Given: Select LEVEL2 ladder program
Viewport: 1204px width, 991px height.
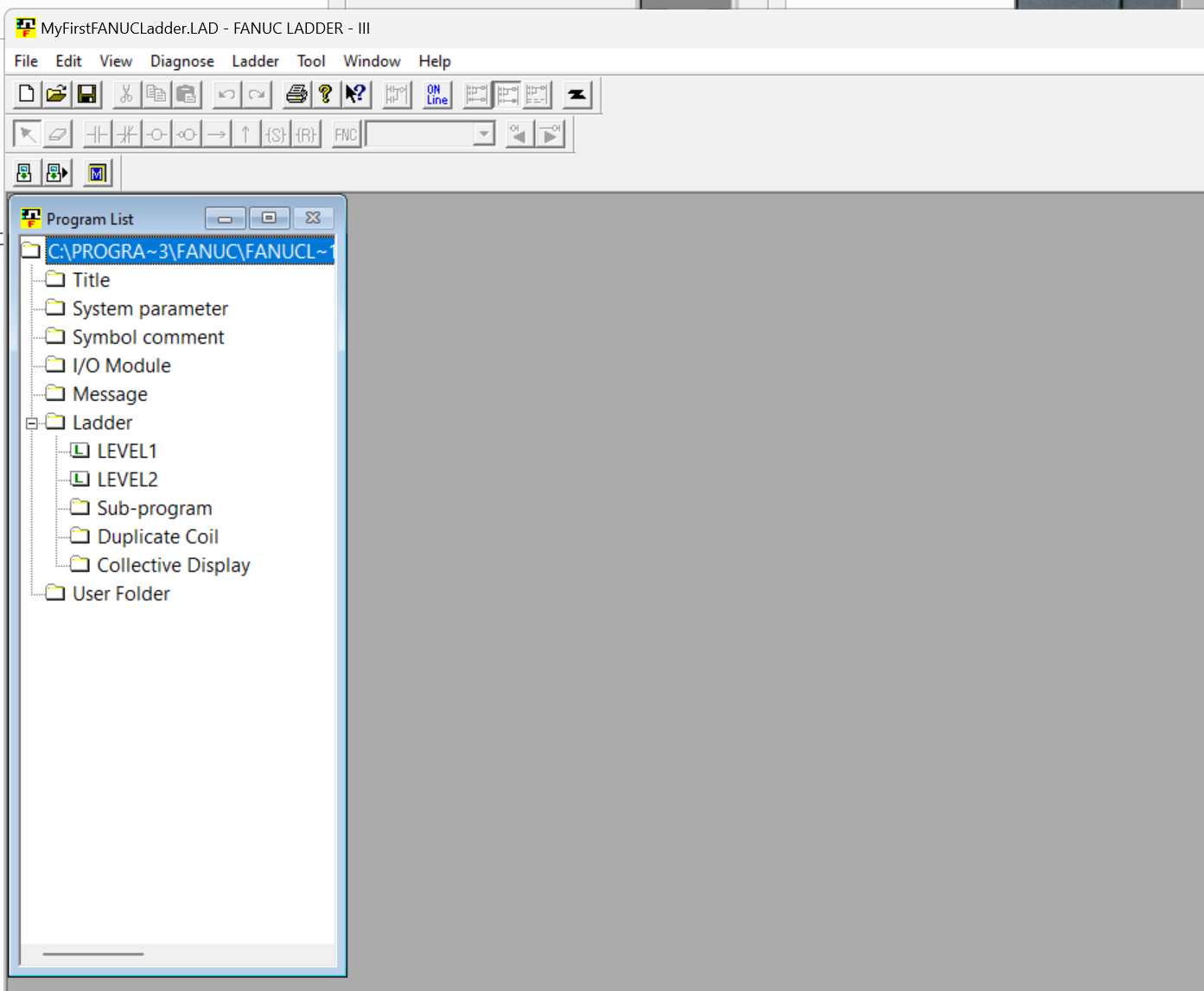Looking at the screenshot, I should (127, 480).
